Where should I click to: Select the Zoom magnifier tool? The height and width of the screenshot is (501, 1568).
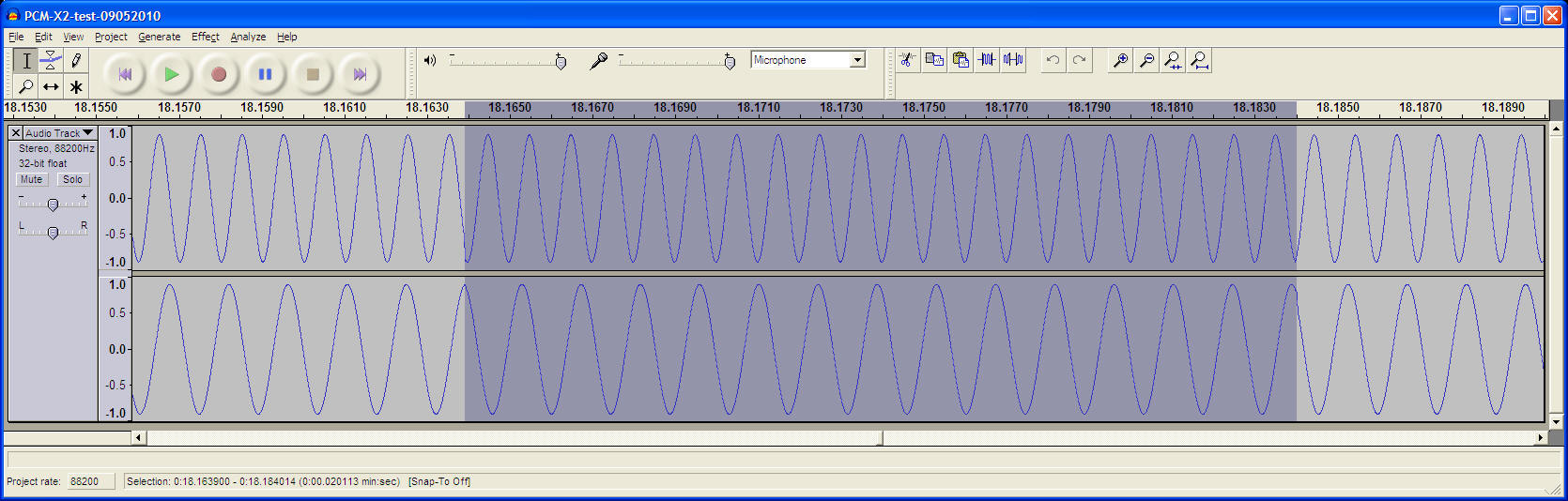26,86
